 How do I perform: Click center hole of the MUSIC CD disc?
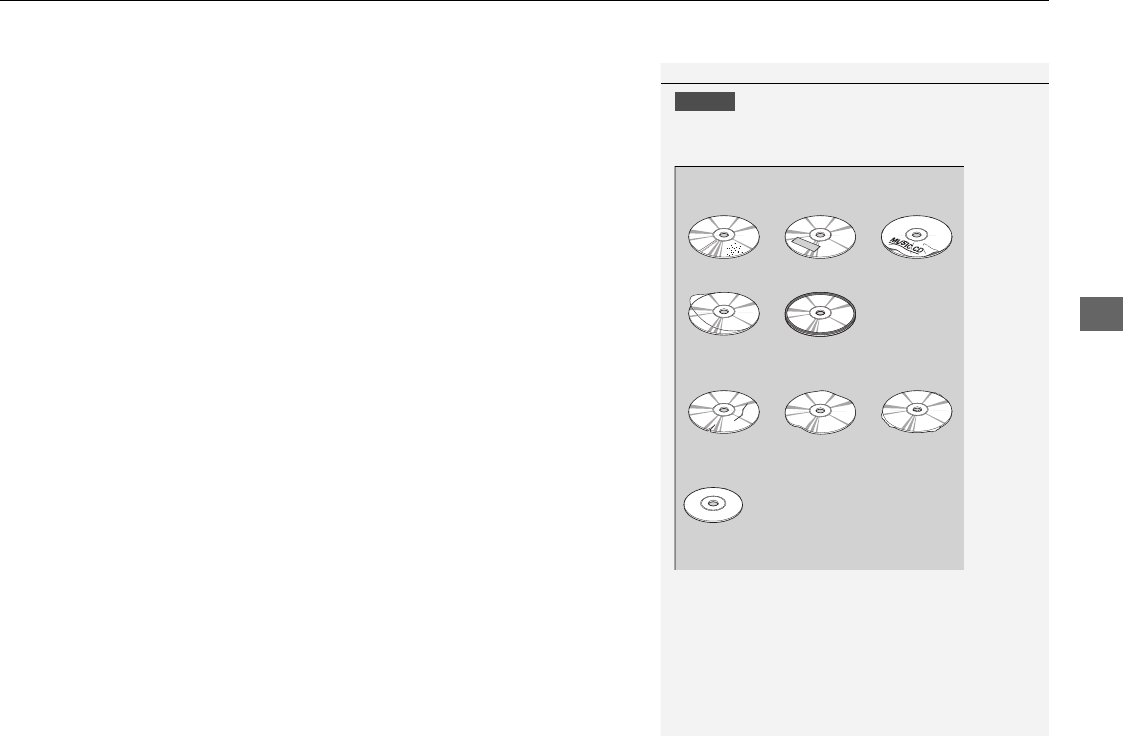(x=916, y=233)
